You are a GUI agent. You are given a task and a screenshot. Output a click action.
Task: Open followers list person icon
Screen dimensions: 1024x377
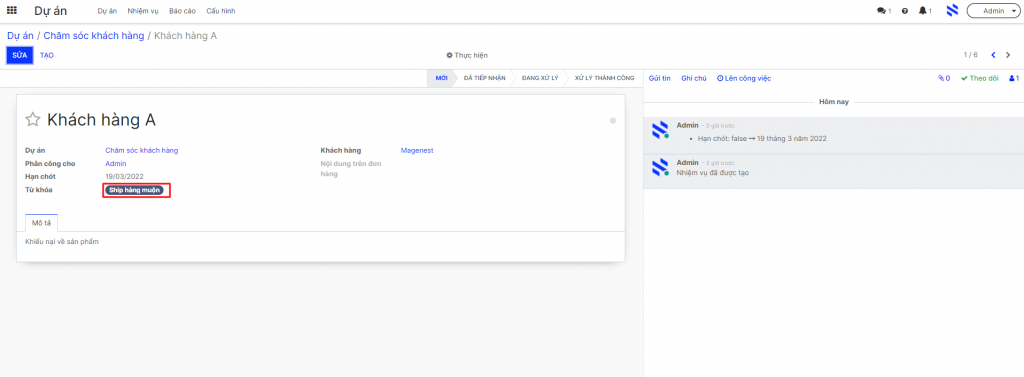point(1014,78)
